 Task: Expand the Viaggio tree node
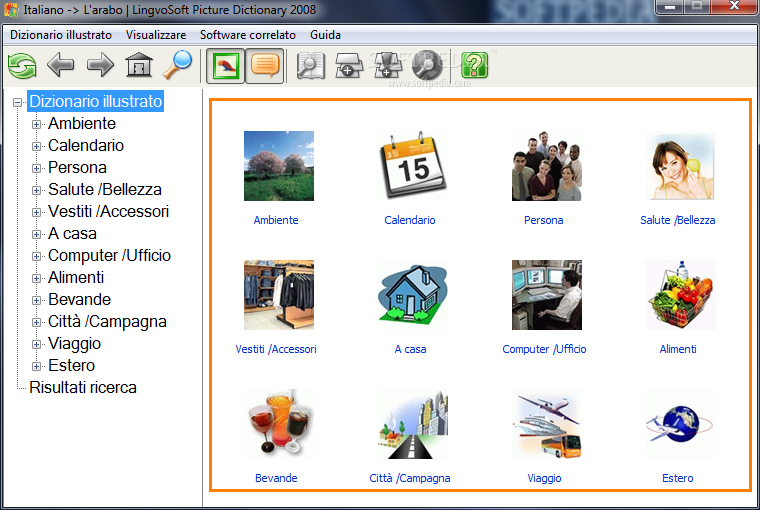[36, 344]
